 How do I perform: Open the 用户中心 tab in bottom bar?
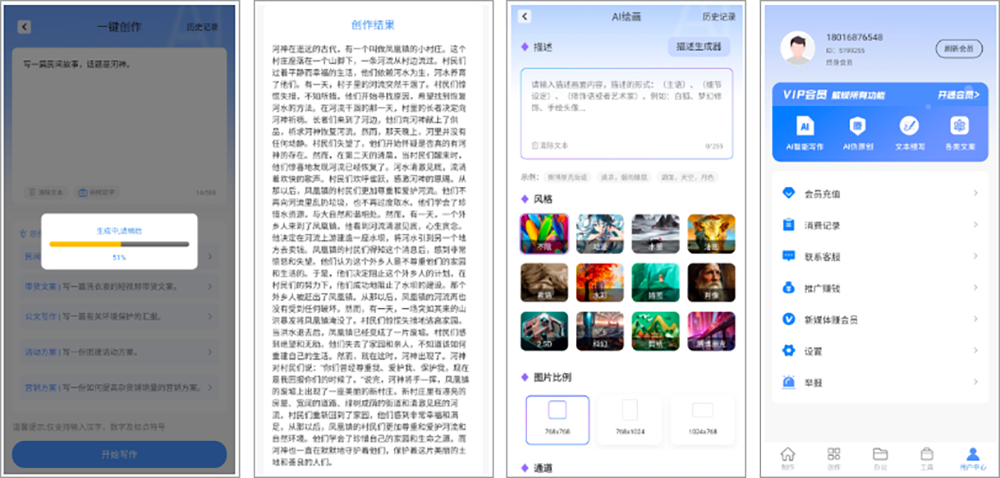click(973, 458)
